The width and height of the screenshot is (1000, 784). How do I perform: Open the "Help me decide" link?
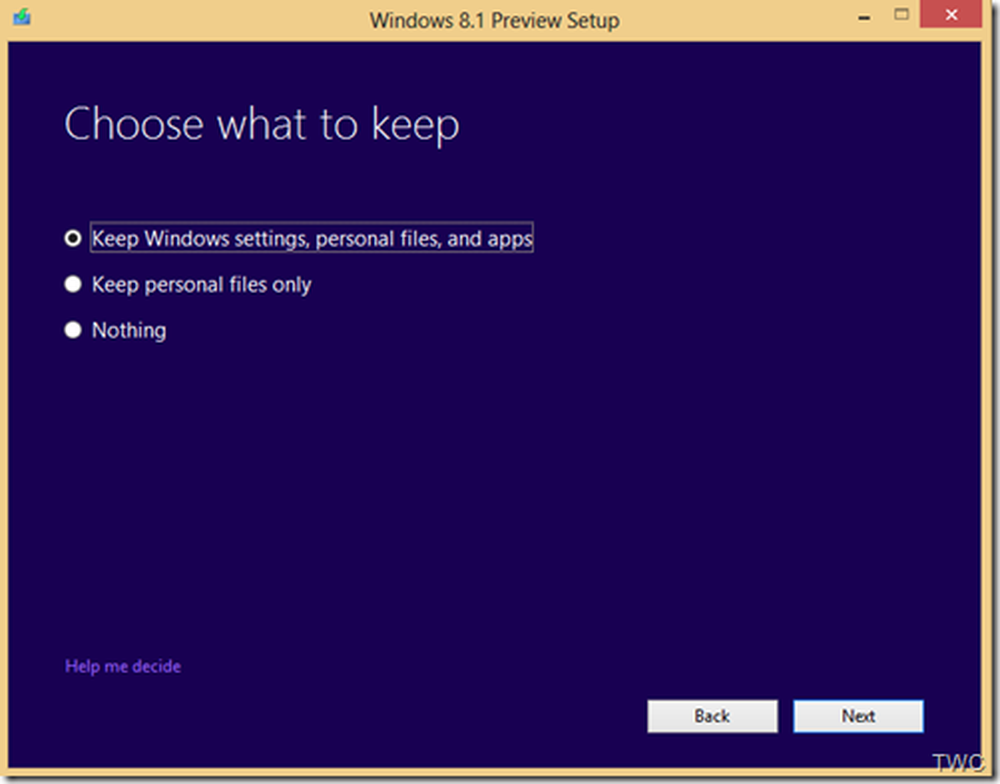[122, 666]
